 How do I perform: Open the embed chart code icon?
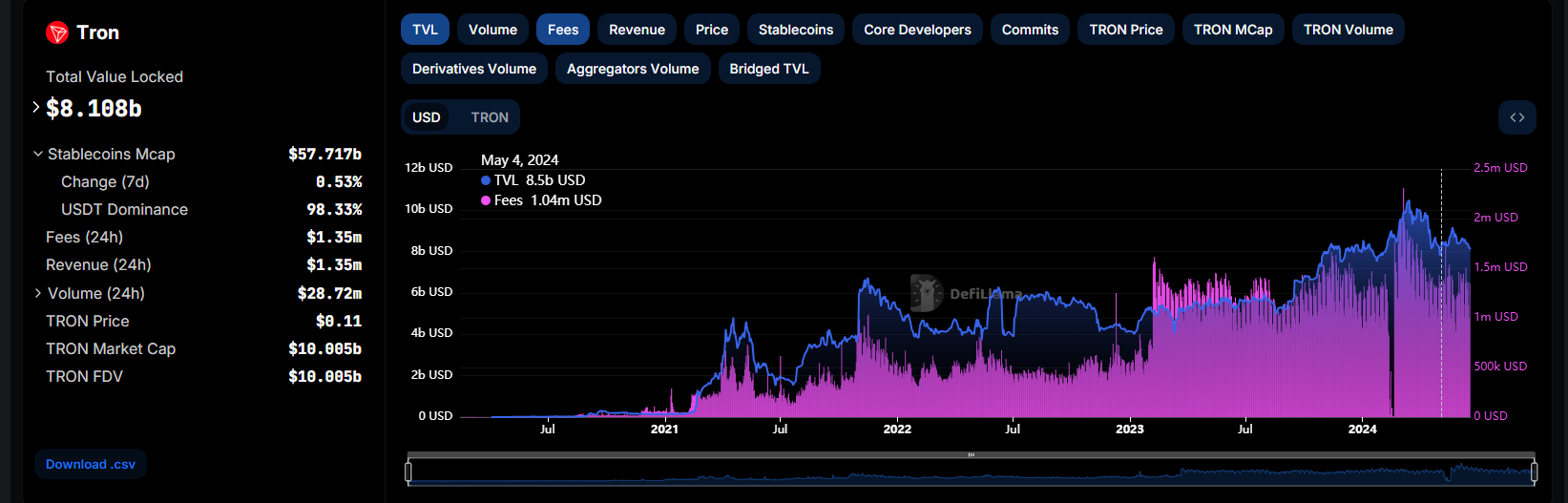[x=1517, y=117]
